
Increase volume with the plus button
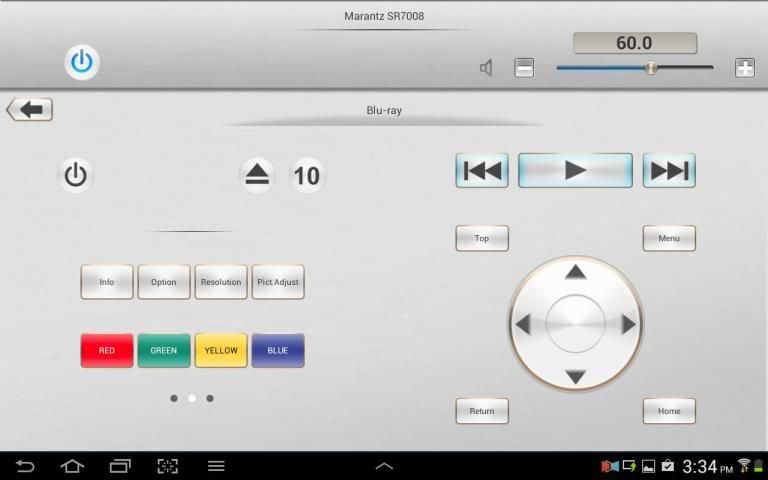[x=744, y=68]
